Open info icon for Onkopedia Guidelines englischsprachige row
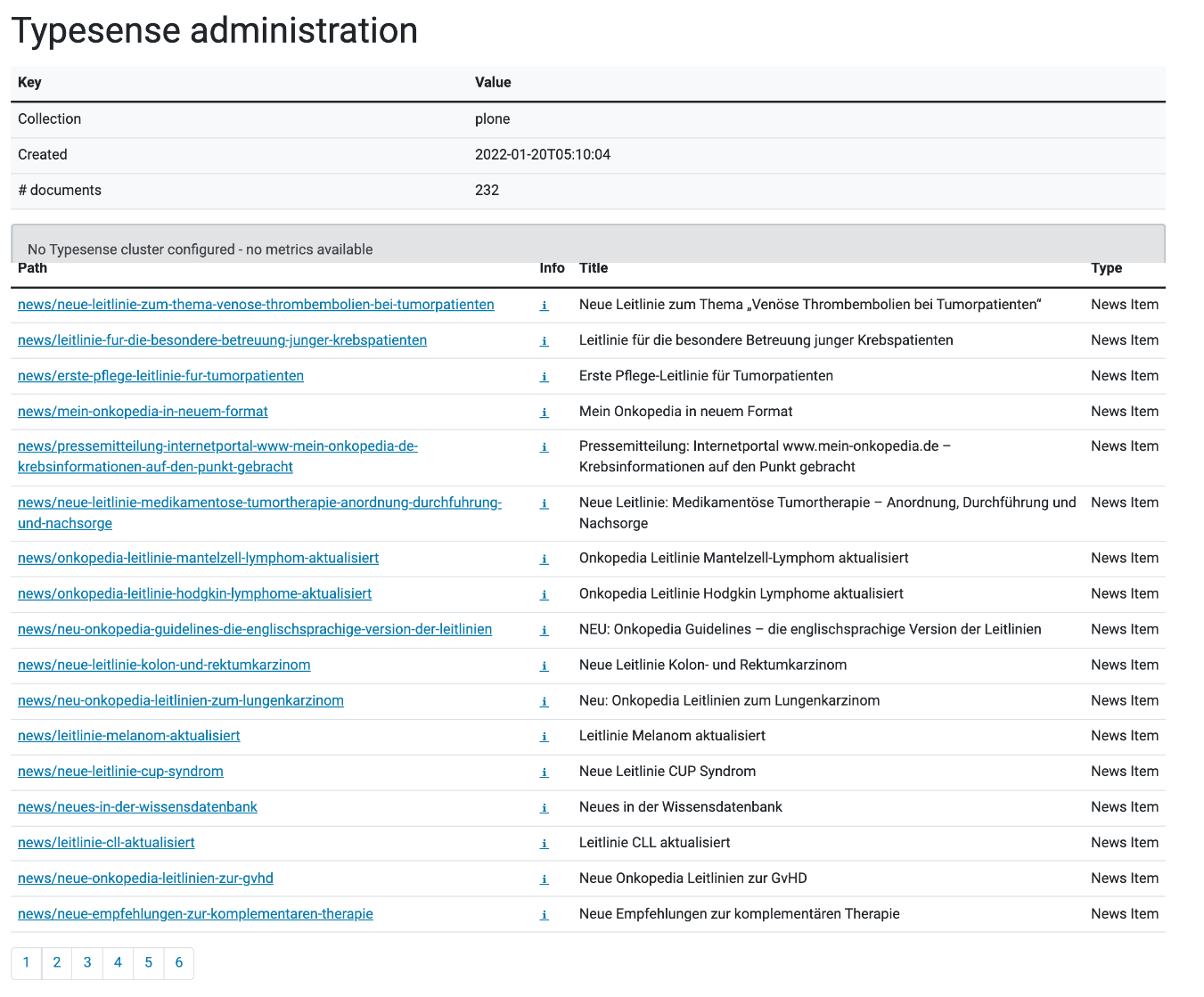1204x997 pixels. pos(545,631)
